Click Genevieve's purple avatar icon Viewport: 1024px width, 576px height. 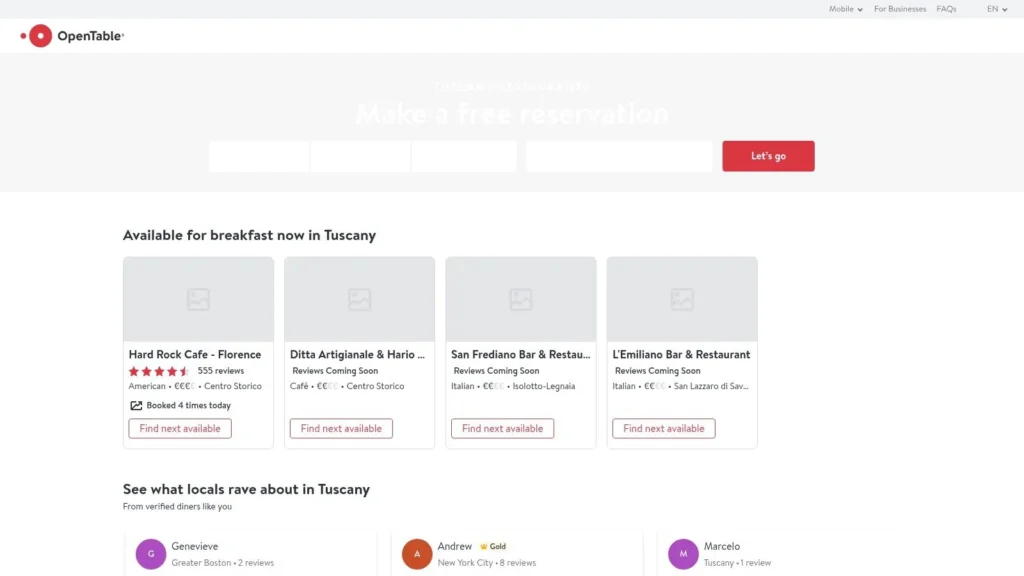click(x=150, y=553)
